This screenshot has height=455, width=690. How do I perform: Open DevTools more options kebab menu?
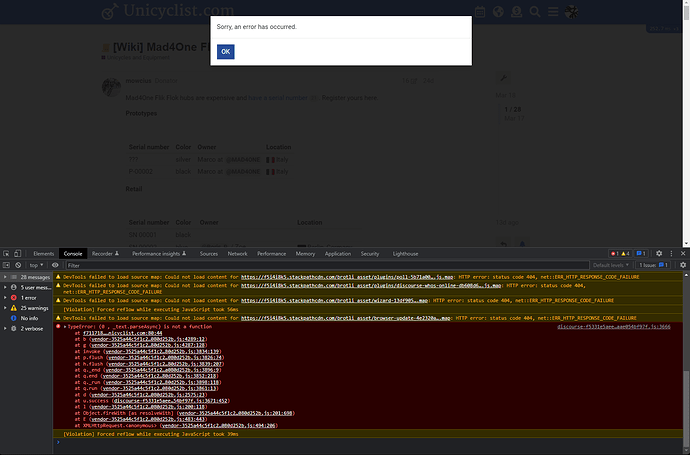671,253
